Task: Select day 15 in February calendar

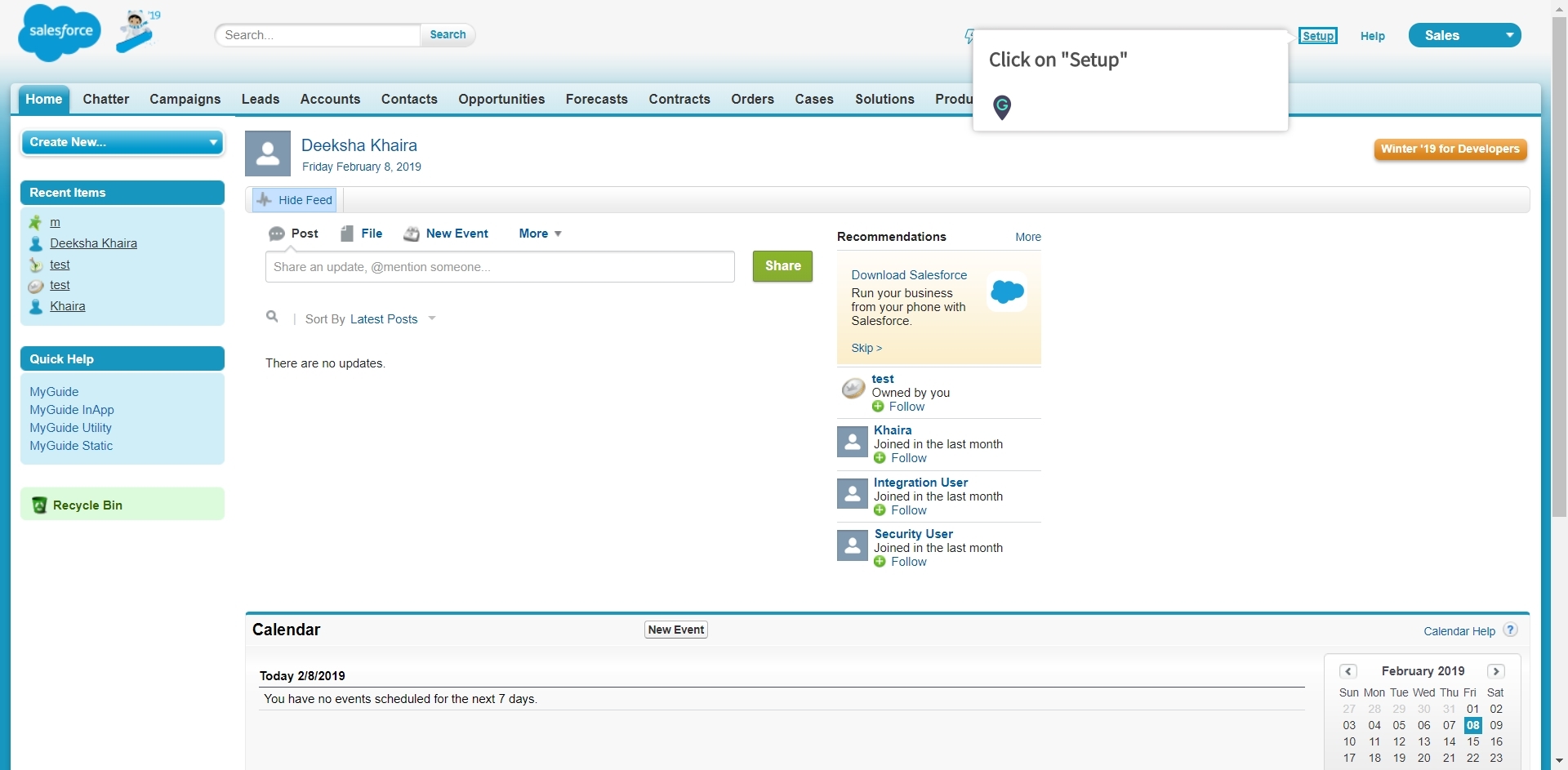Action: (1473, 741)
